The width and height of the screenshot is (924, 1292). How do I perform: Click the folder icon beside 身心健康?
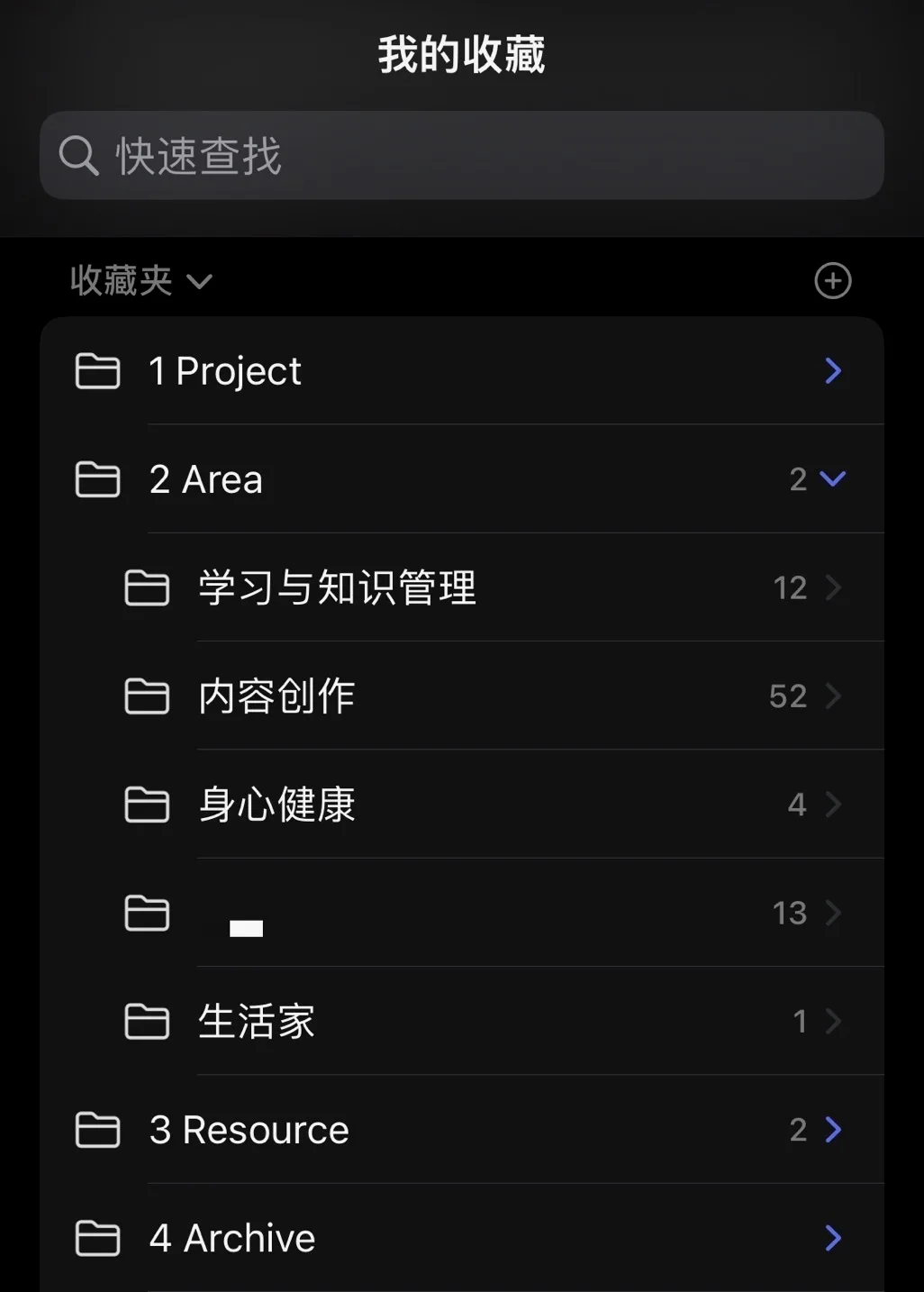tap(147, 805)
